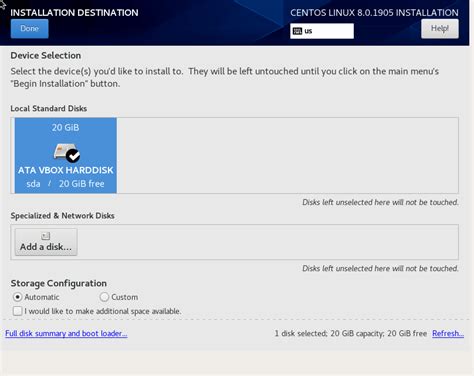Click the CENTOS LINUX 8.0.1905 INSTALLATION title
Viewport: 474px width, 376px height.
pos(374,13)
